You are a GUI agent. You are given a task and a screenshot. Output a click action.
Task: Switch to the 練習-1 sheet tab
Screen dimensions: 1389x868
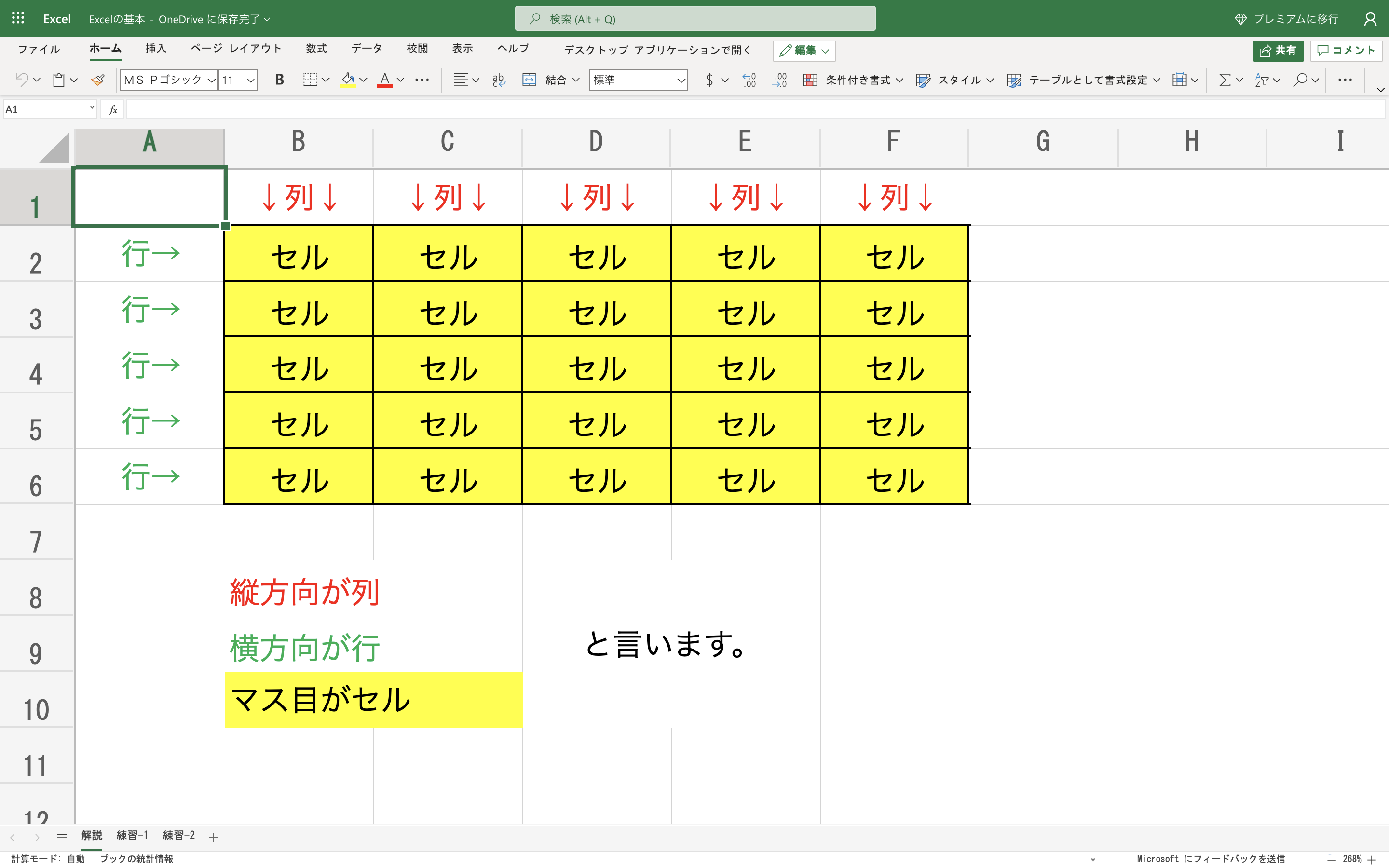coord(132,836)
